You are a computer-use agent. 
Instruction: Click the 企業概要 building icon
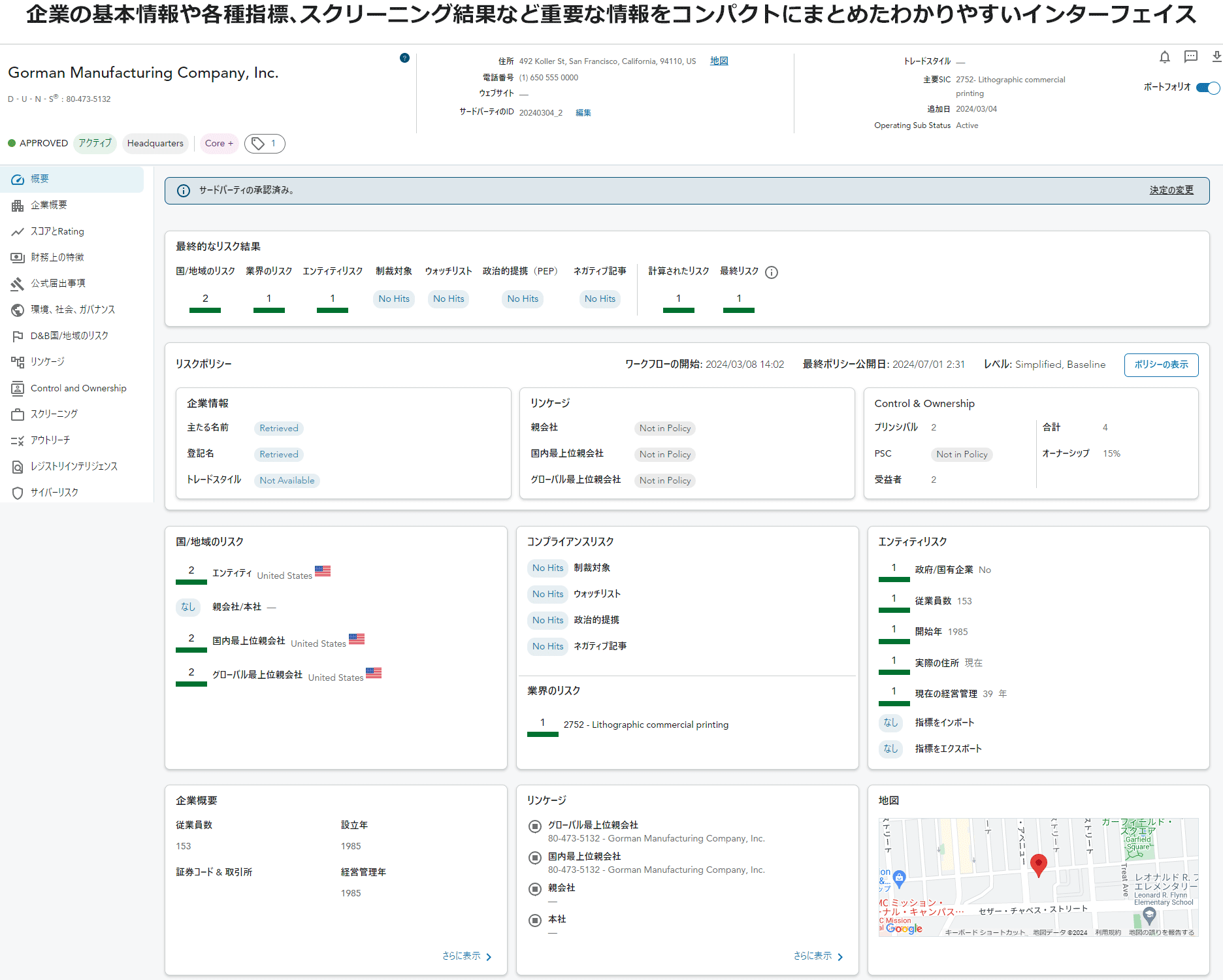(x=18, y=205)
